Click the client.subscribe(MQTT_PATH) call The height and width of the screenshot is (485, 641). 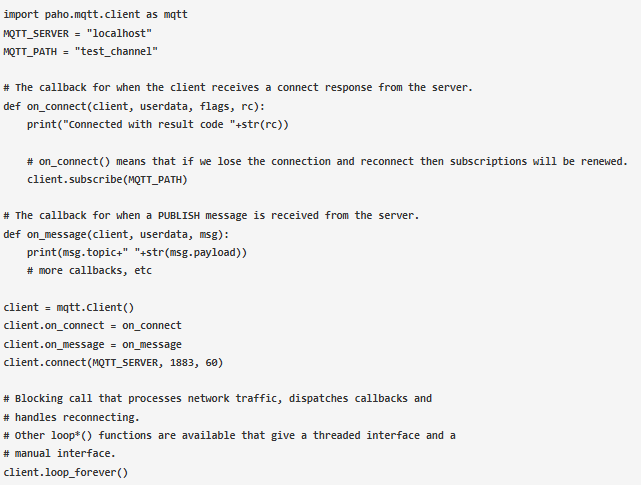pos(107,179)
